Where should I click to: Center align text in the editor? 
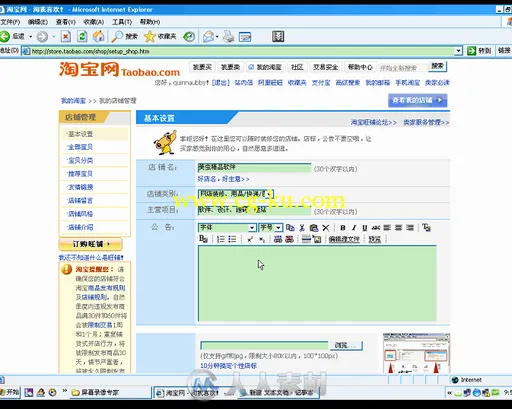tap(398, 228)
